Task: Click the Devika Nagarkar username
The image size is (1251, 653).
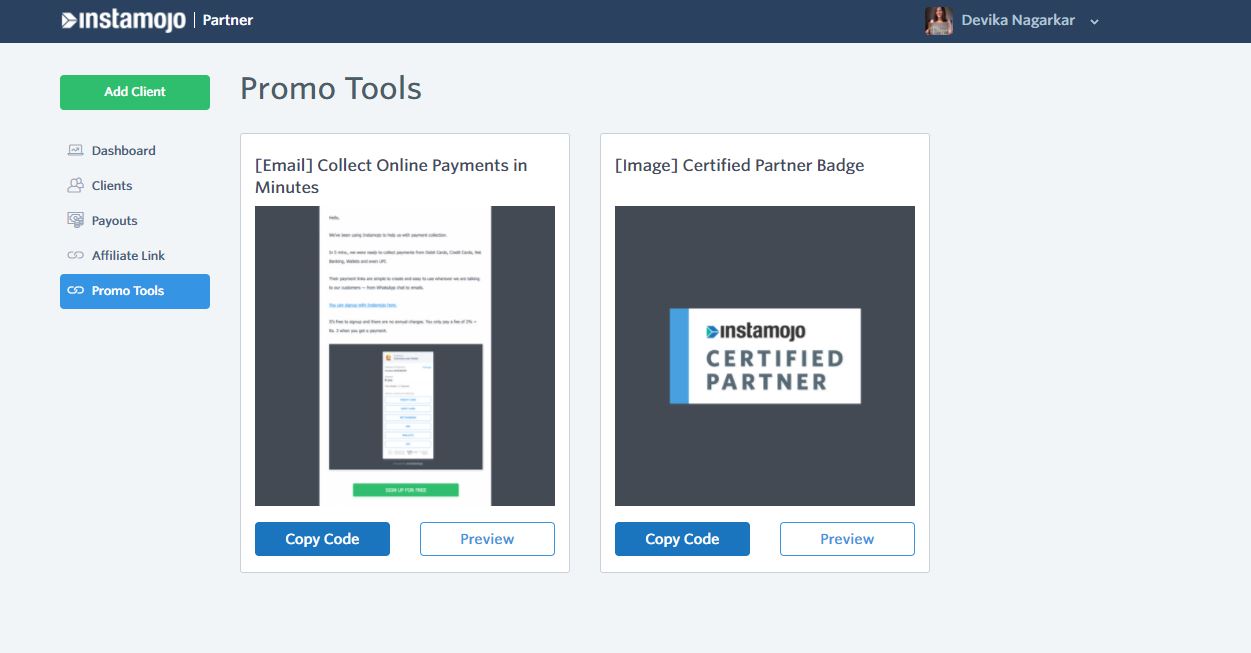Action: point(1018,20)
